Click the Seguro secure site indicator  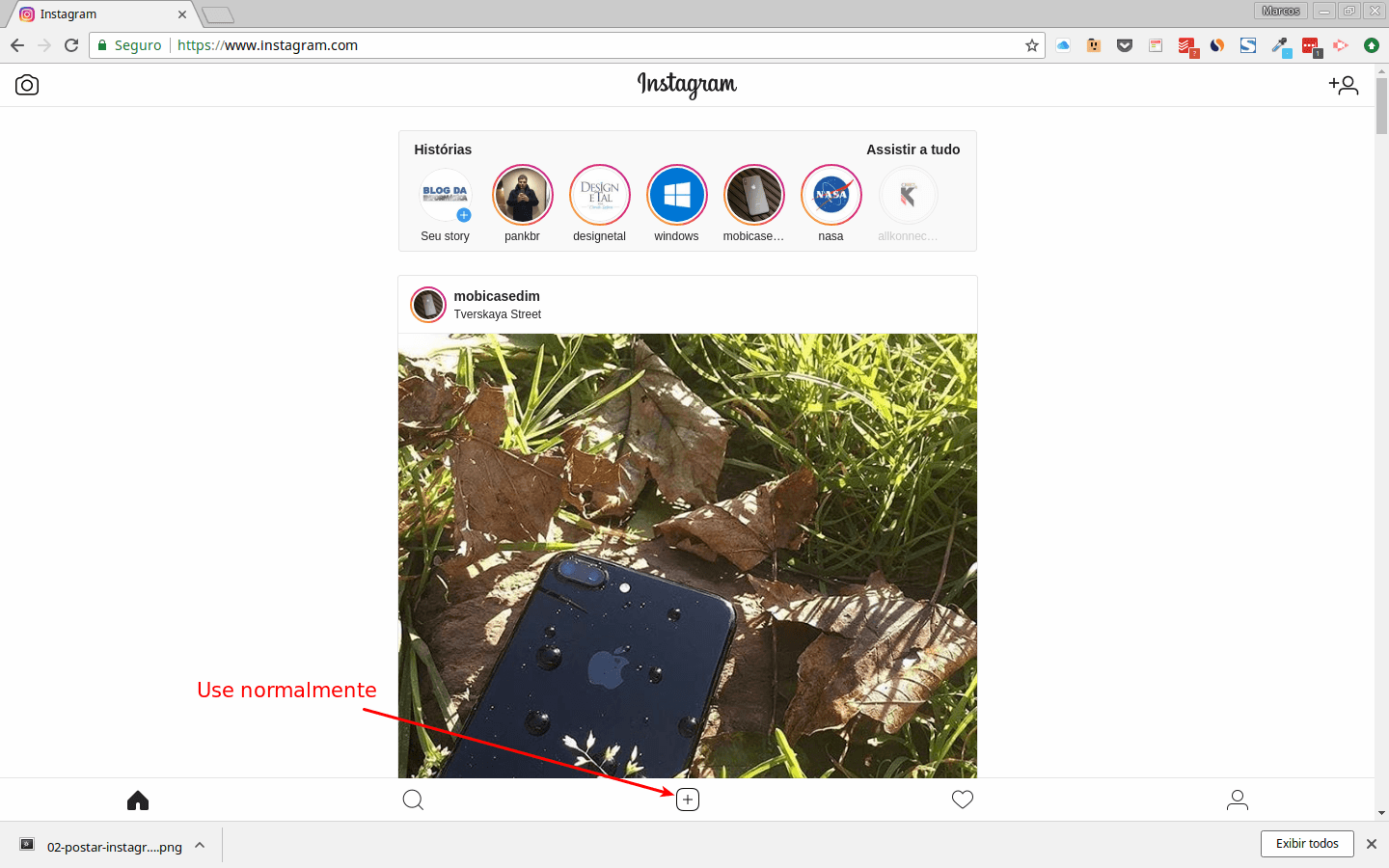(x=129, y=45)
